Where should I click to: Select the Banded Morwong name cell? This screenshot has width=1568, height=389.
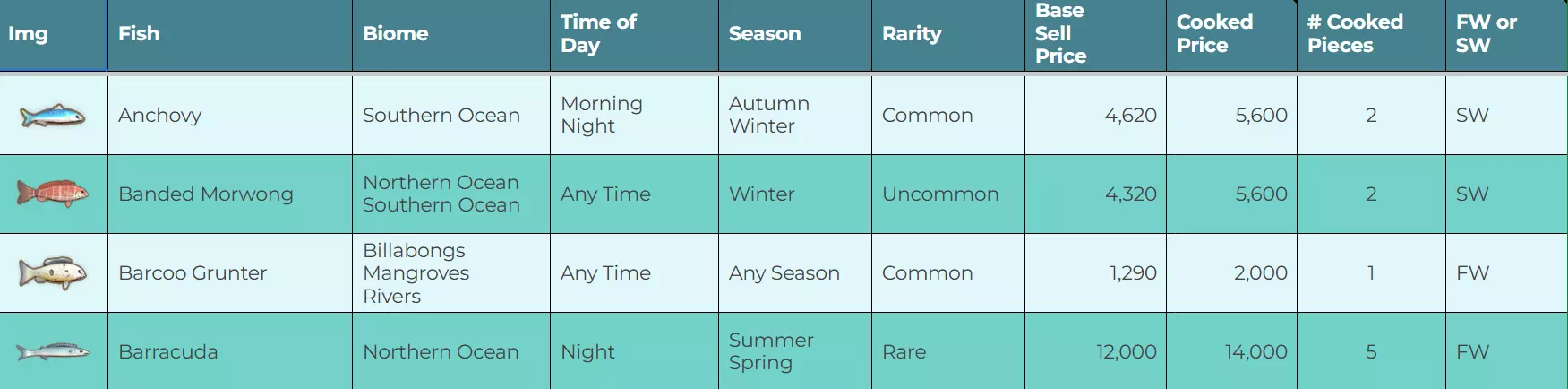point(206,194)
